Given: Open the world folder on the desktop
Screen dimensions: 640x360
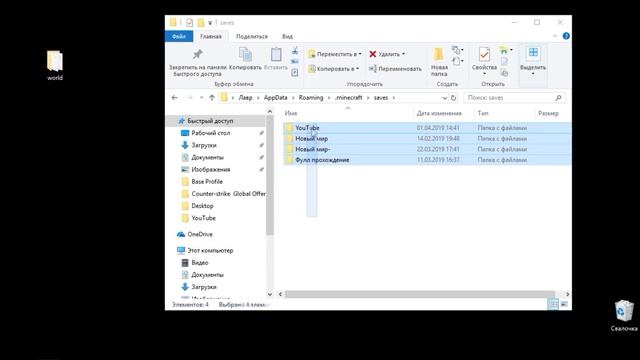Looking at the screenshot, I should click(55, 65).
